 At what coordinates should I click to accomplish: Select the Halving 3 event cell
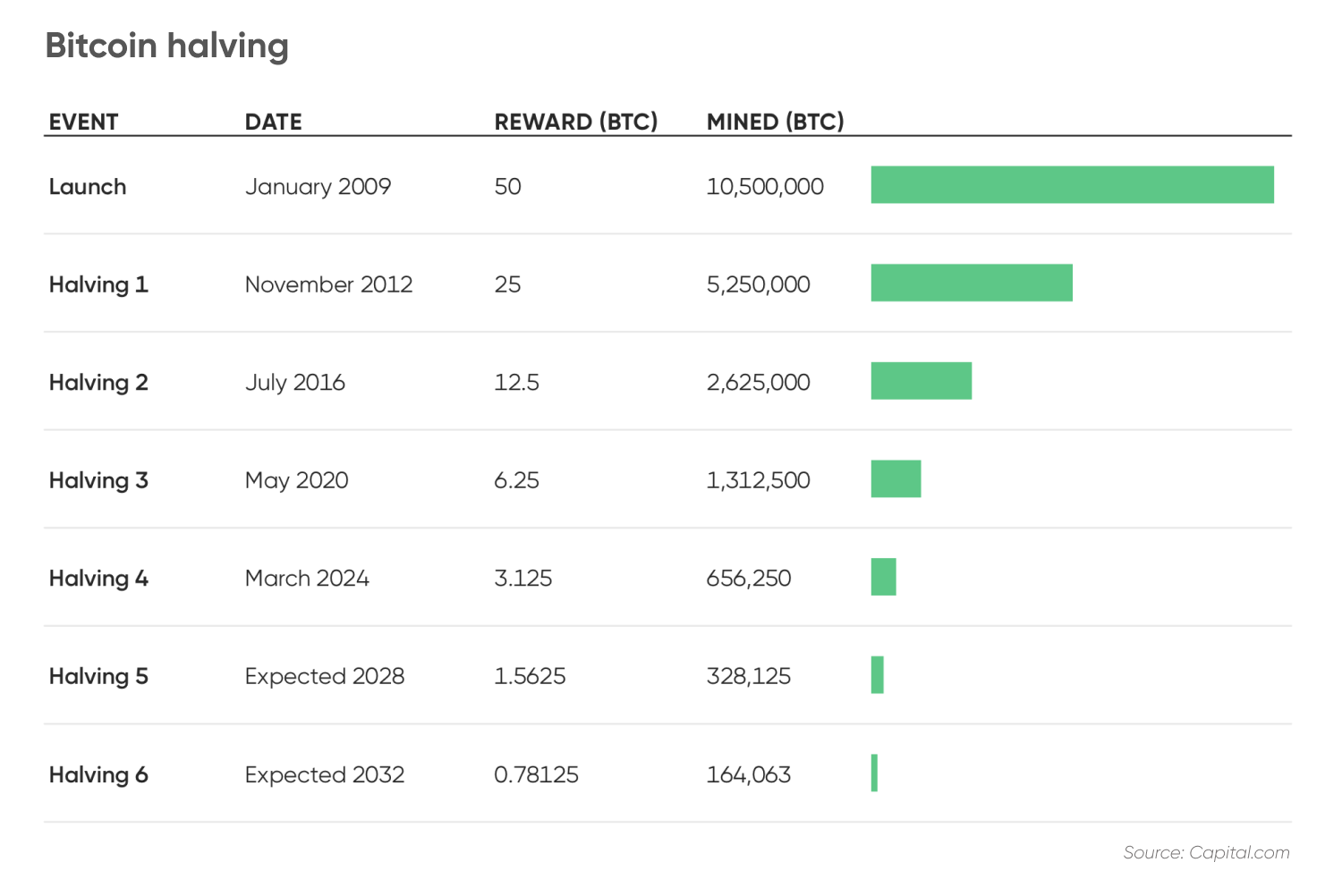98,480
